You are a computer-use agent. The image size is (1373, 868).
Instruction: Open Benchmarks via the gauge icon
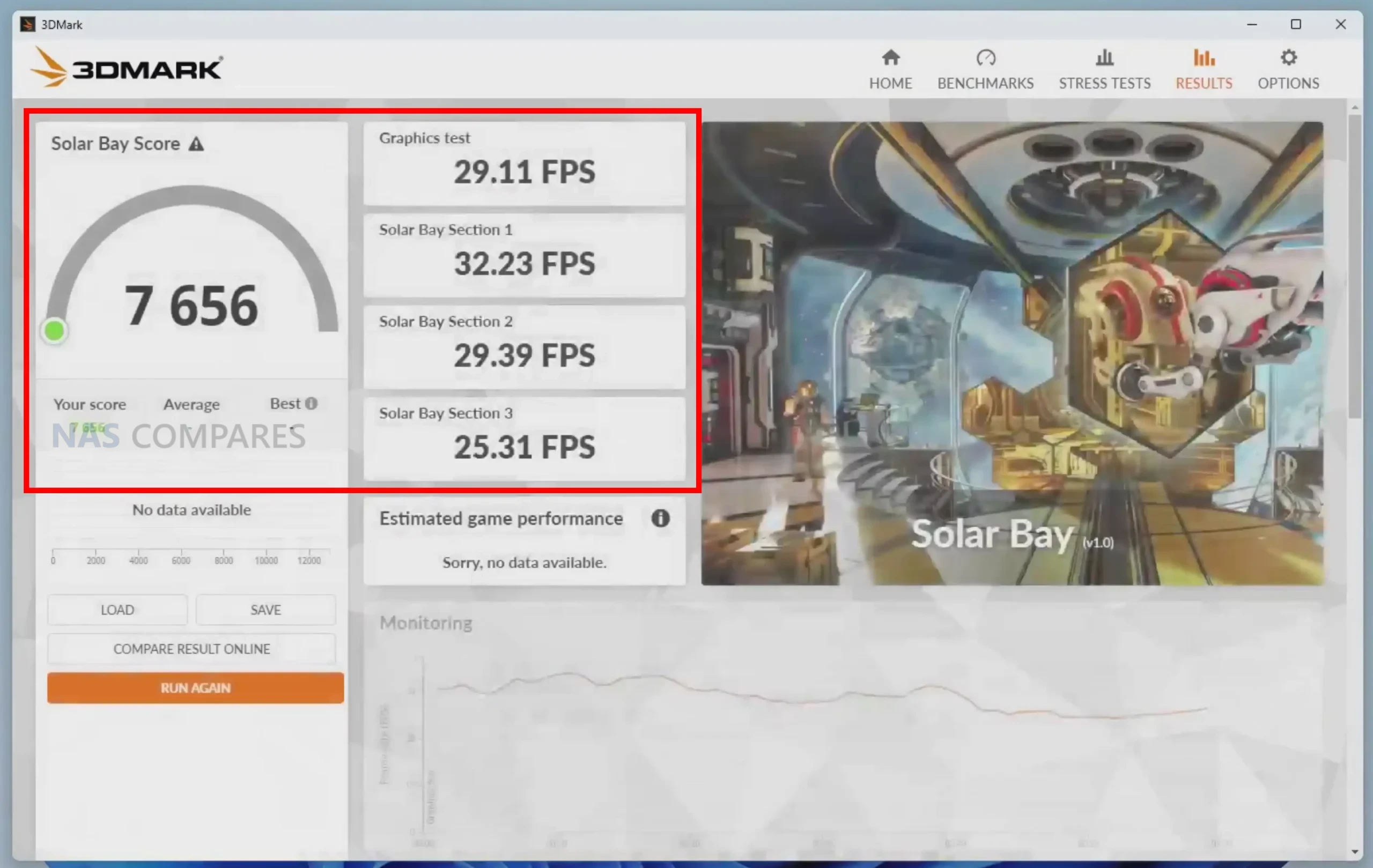[x=985, y=57]
